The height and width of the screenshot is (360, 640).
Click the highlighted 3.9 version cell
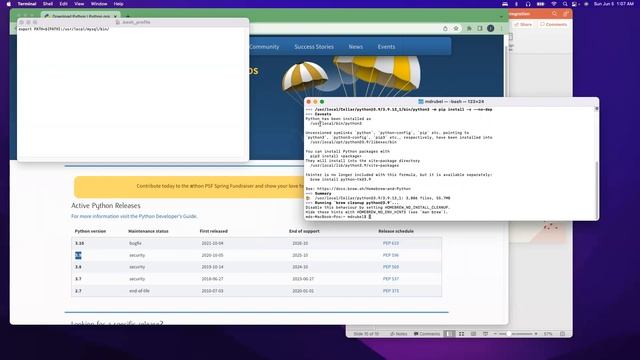78,256
